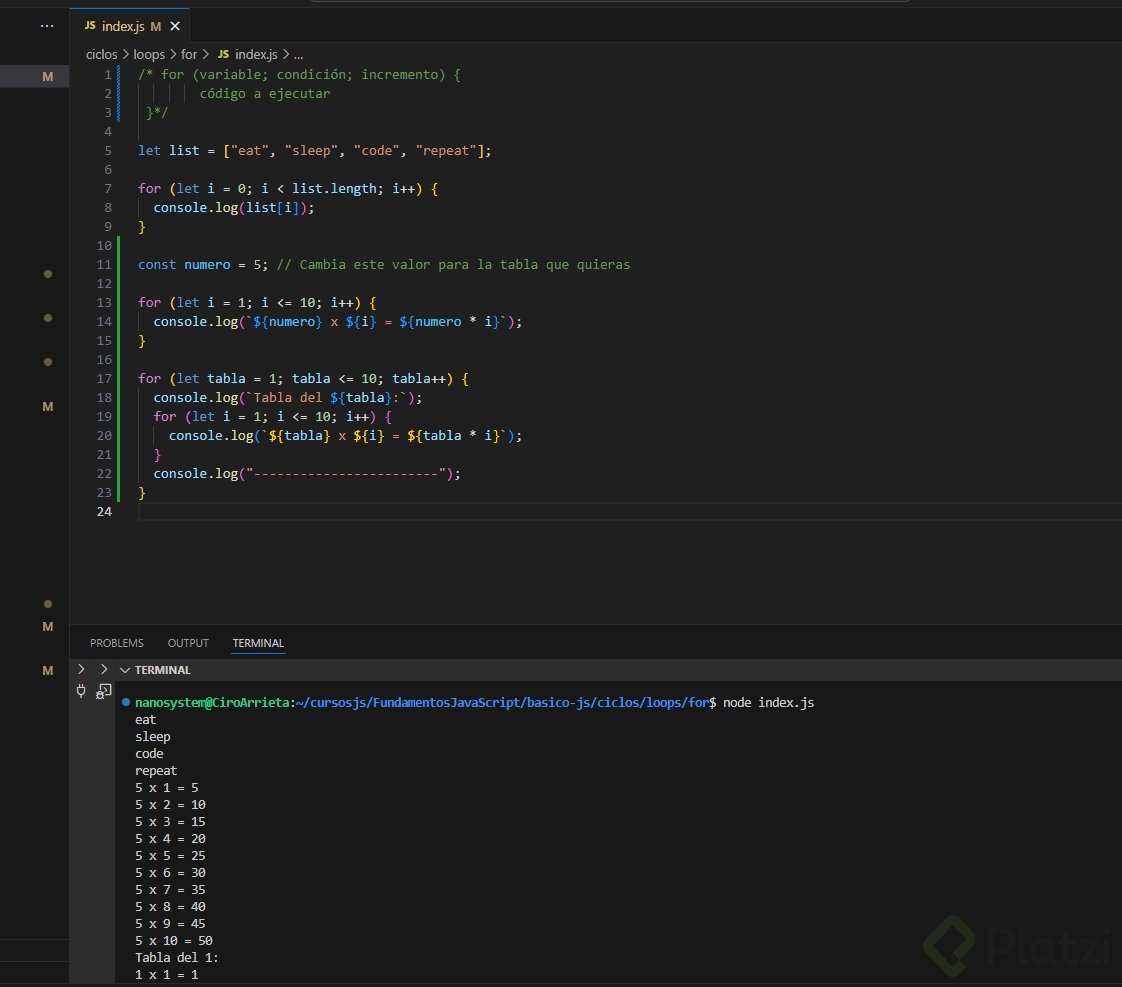Screen dimensions: 1122x987
Task: Click the terminal window icon next to the plug
Action: (x=103, y=691)
